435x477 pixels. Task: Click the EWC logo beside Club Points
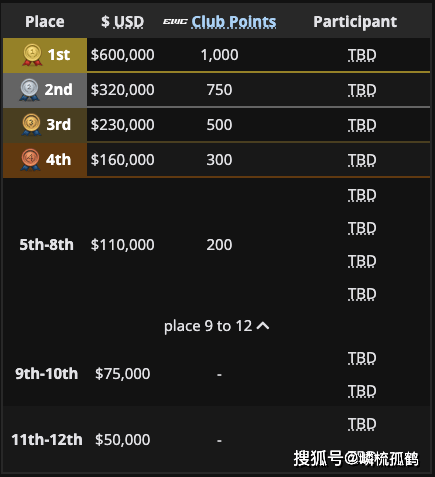click(x=175, y=22)
